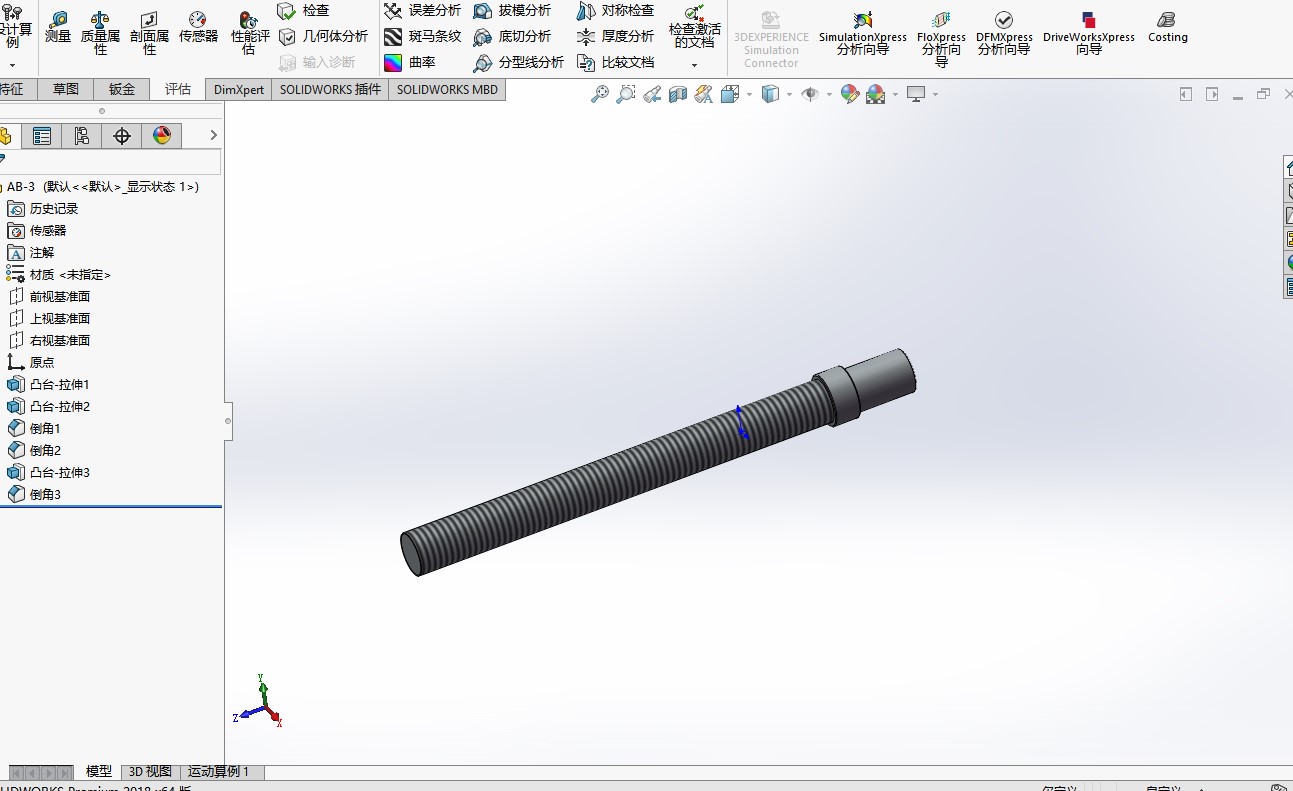Open PropertyManager tab in left panel

coord(42,136)
